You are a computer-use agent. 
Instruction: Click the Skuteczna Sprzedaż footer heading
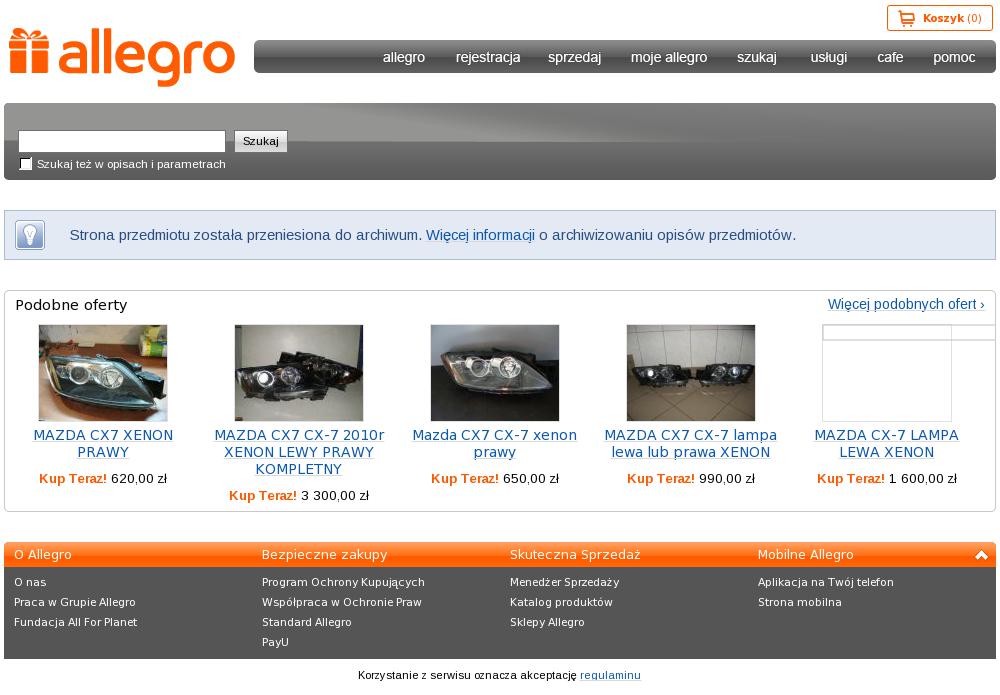point(575,555)
